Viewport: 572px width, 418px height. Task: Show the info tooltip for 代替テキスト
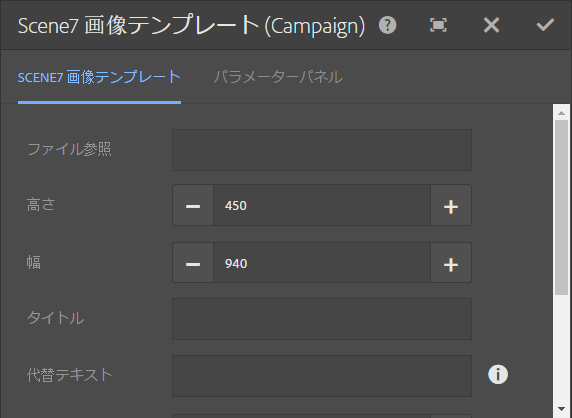point(498,375)
